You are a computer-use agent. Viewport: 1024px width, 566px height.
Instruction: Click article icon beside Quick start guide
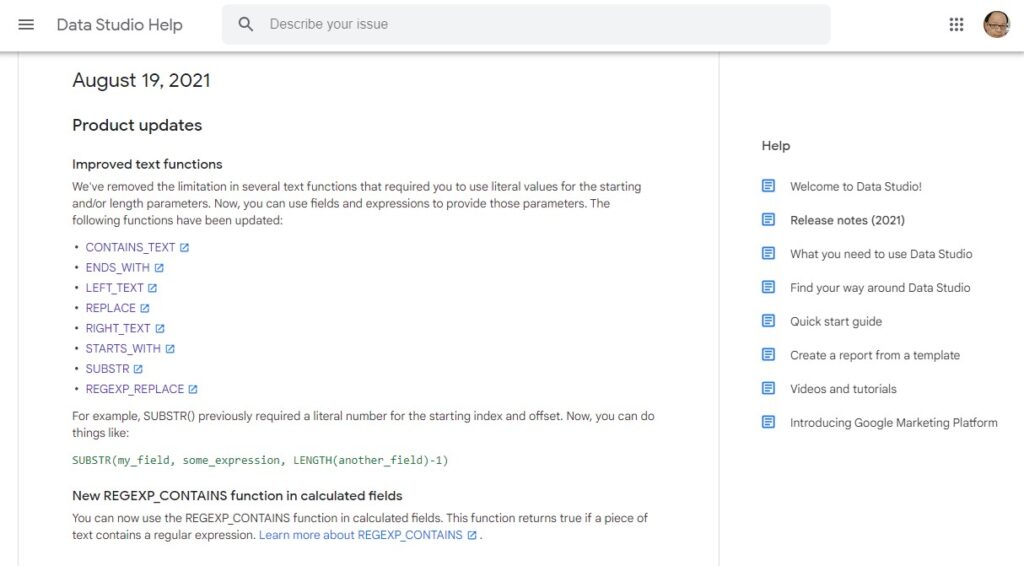click(x=769, y=321)
